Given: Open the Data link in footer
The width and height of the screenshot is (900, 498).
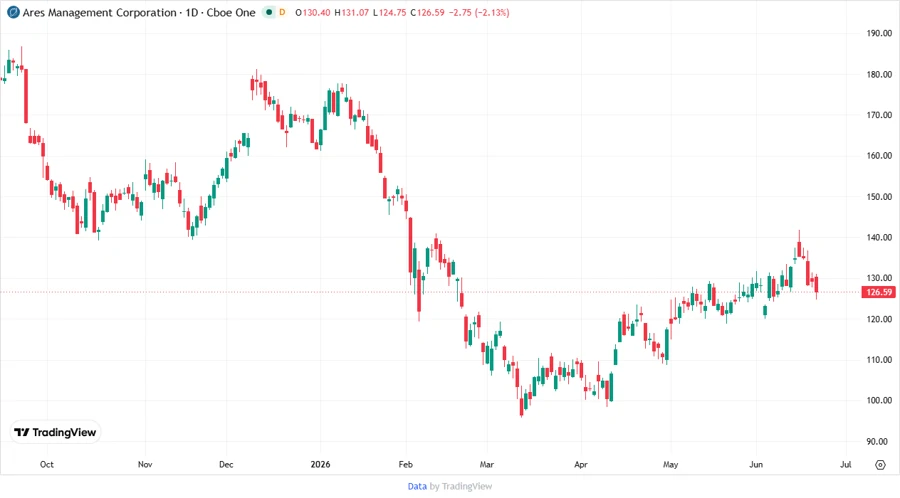Looking at the screenshot, I should (417, 486).
